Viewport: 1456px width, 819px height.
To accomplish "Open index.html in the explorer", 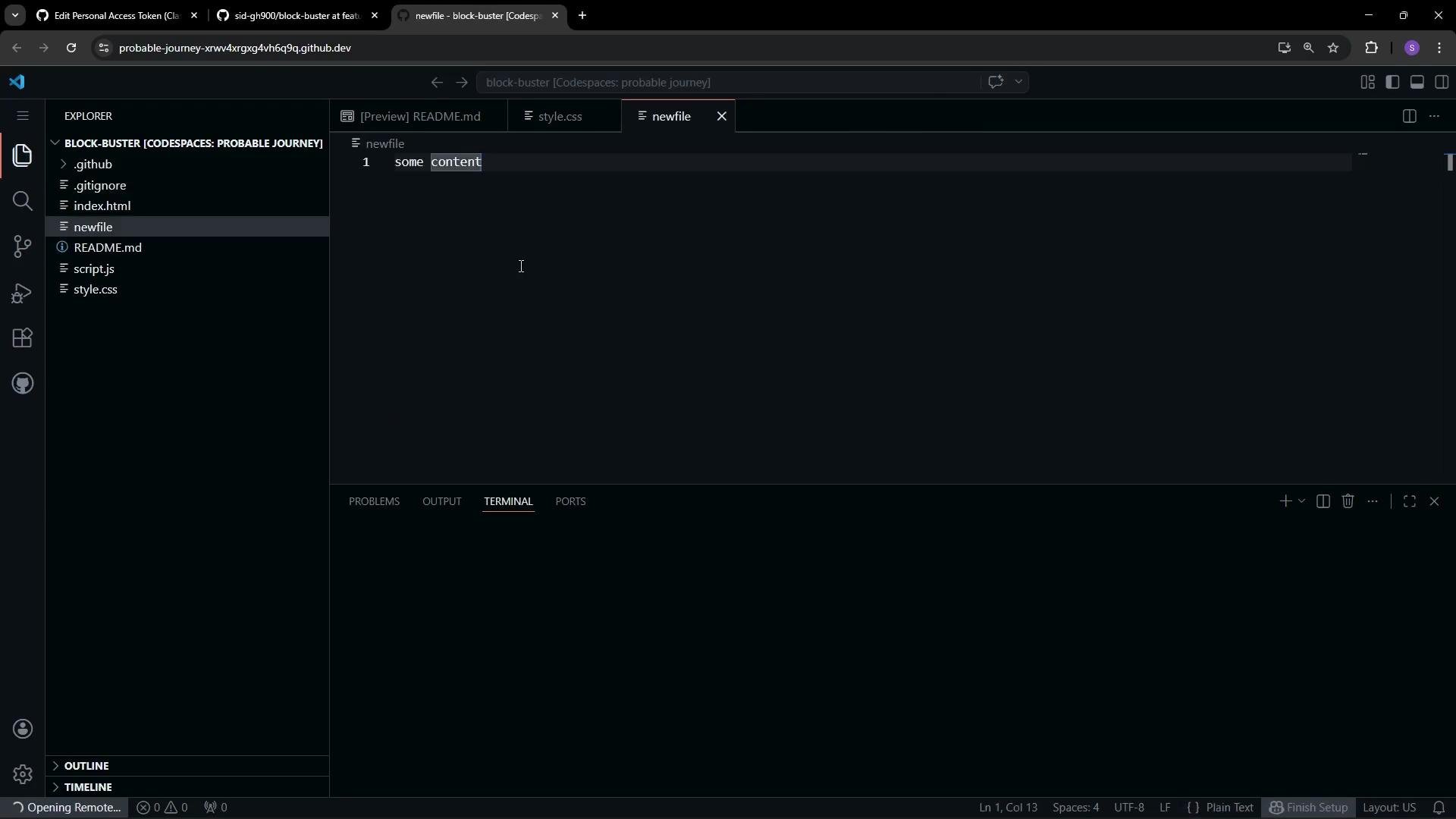I will coord(187,206).
